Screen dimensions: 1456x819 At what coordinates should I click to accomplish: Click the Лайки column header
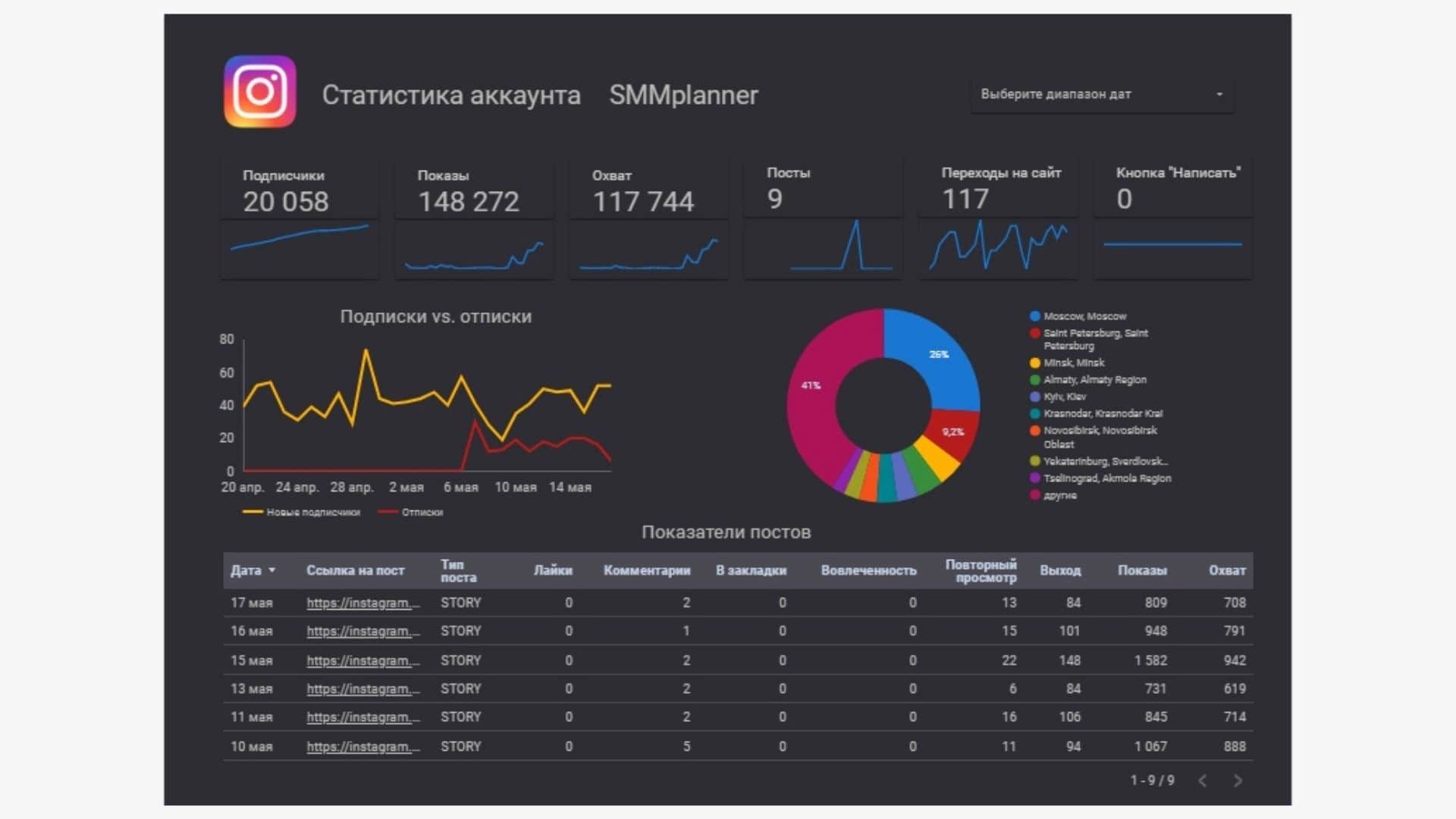point(552,570)
